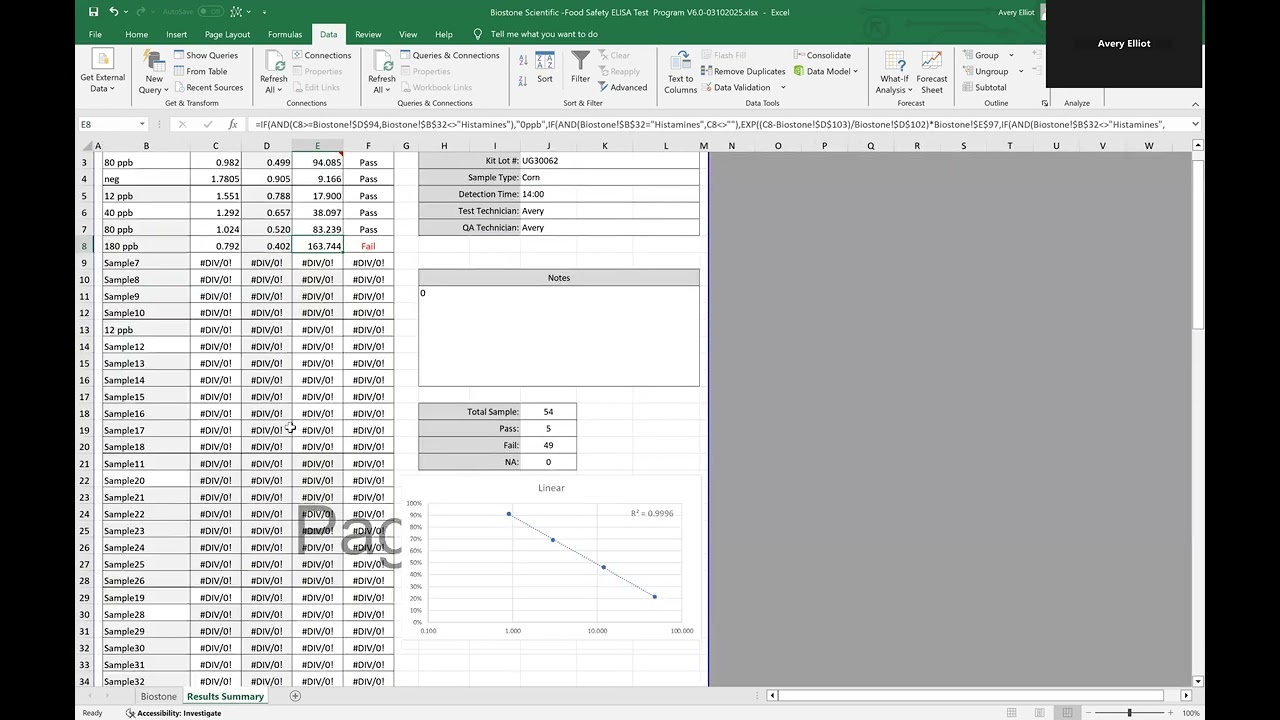Image resolution: width=1280 pixels, height=720 pixels.
Task: Add a new sheet with the plus button
Action: pos(295,696)
